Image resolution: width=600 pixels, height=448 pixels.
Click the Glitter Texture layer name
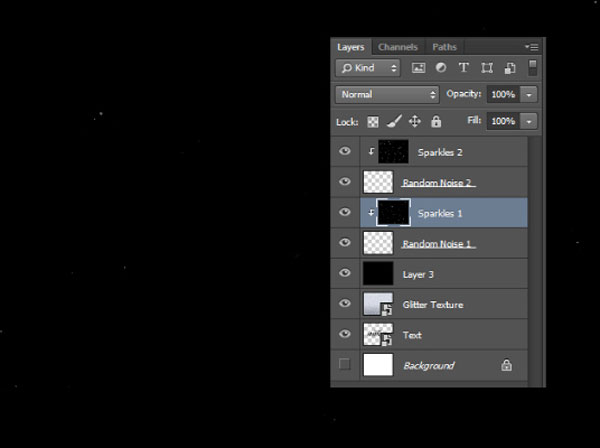[x=433, y=305]
